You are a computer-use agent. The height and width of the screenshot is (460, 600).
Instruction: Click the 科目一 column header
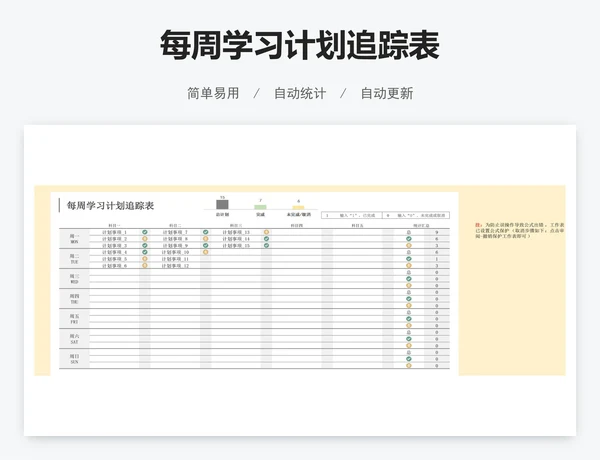tap(114, 226)
